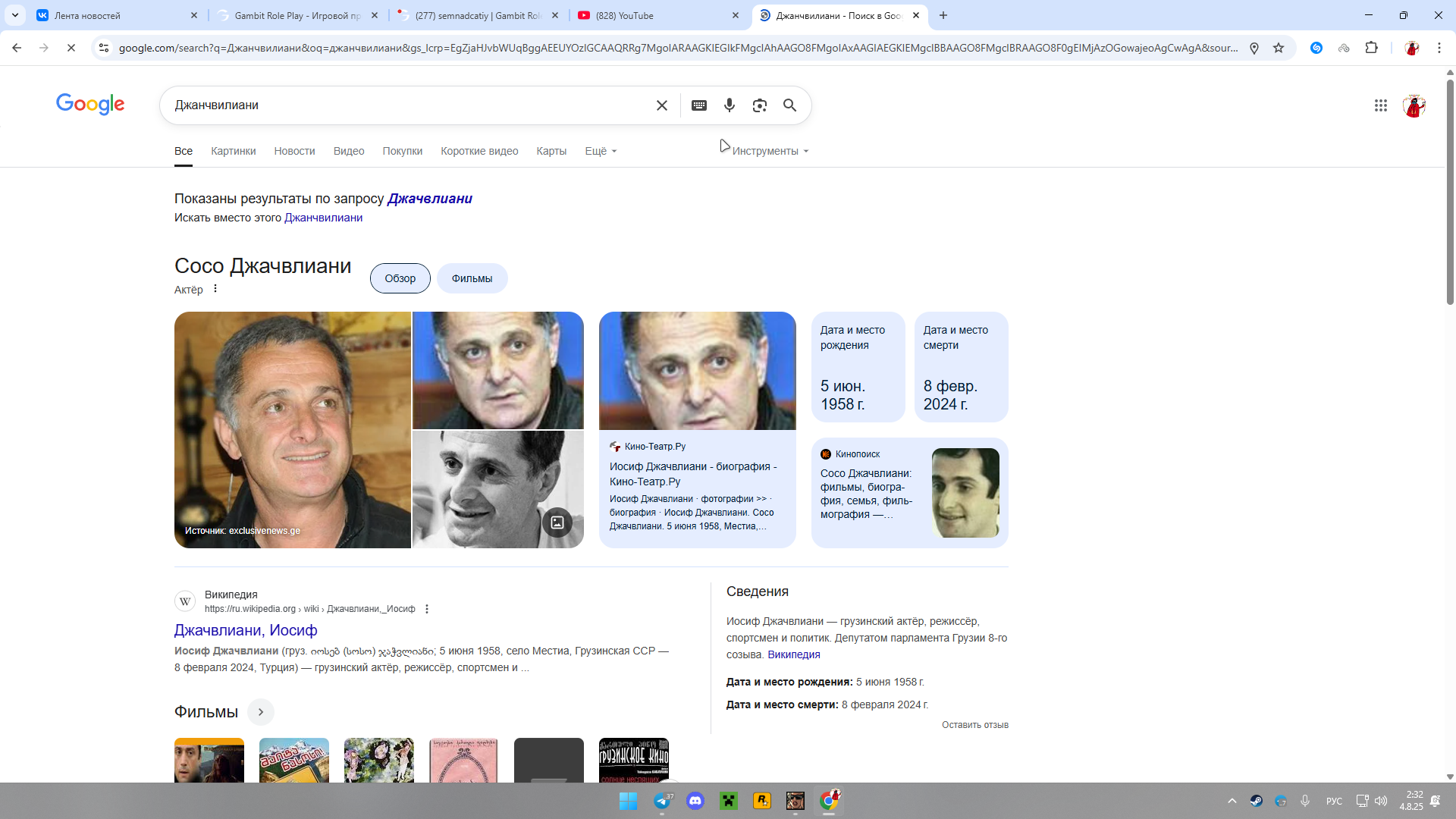1456x819 pixels.
Task: Search instead for Джанчвилиани link
Action: [x=323, y=218]
